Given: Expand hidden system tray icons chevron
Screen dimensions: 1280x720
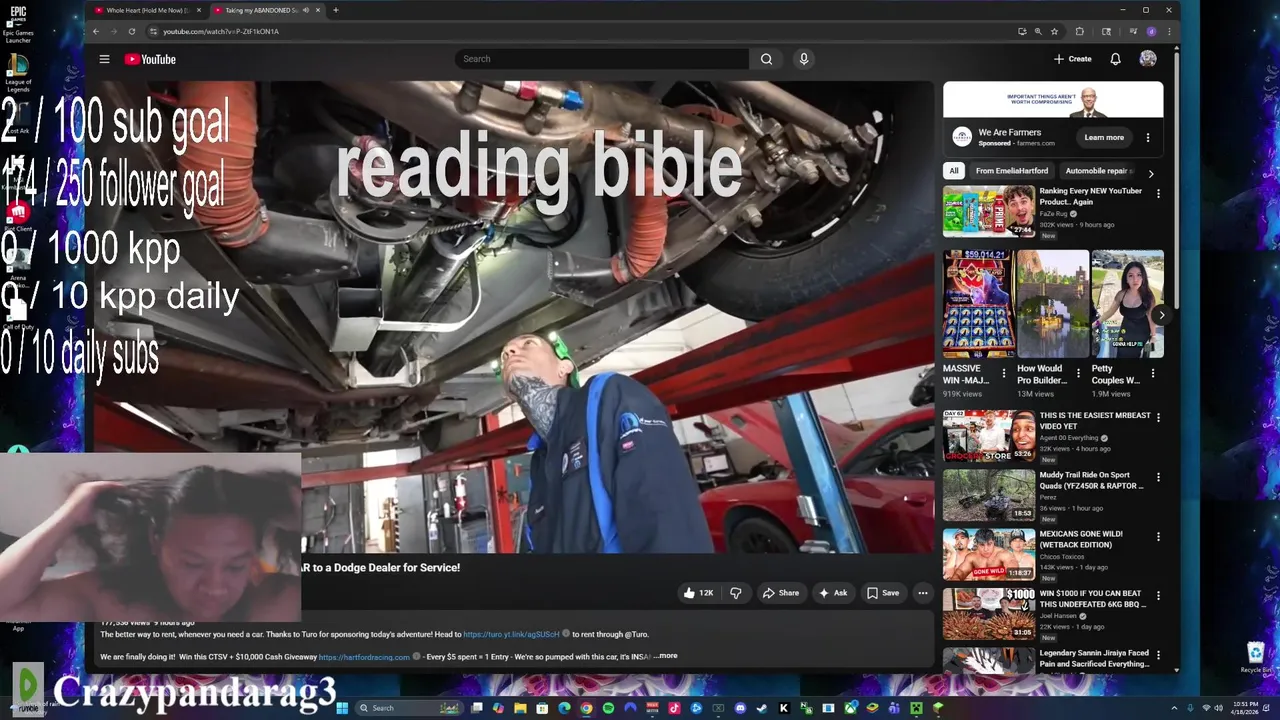Looking at the screenshot, I should pyautogui.click(x=1175, y=708).
